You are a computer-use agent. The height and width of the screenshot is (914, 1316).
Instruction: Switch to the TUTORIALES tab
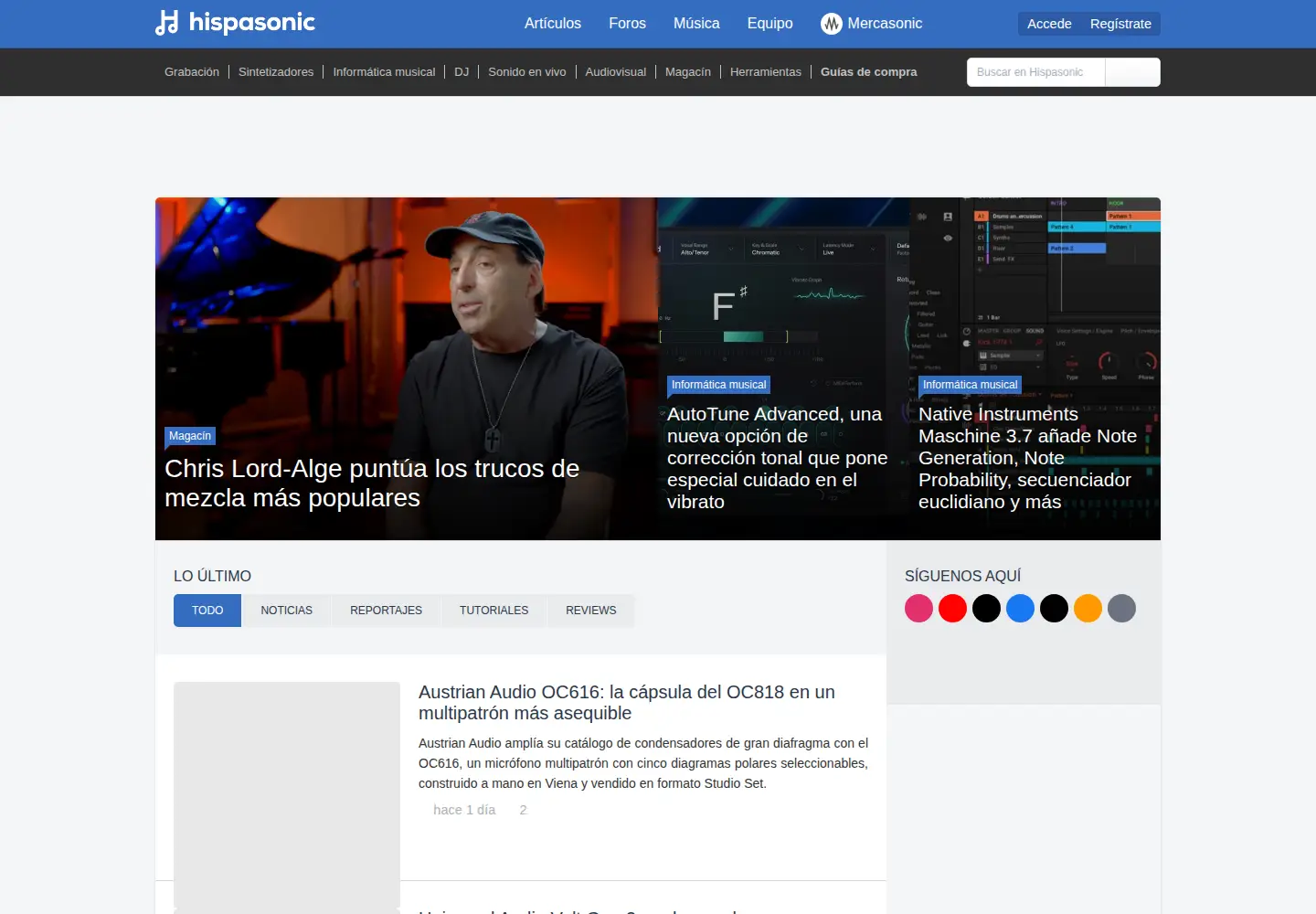click(494, 611)
